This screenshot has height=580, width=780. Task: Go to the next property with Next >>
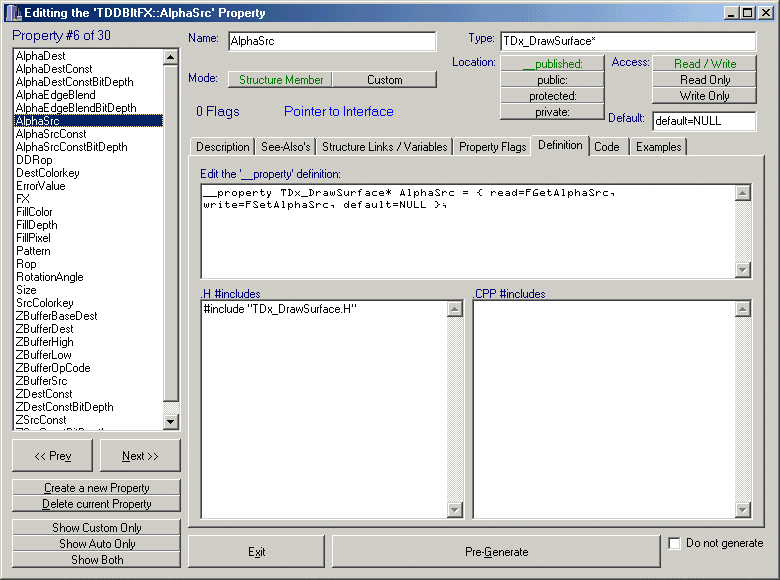click(x=140, y=456)
